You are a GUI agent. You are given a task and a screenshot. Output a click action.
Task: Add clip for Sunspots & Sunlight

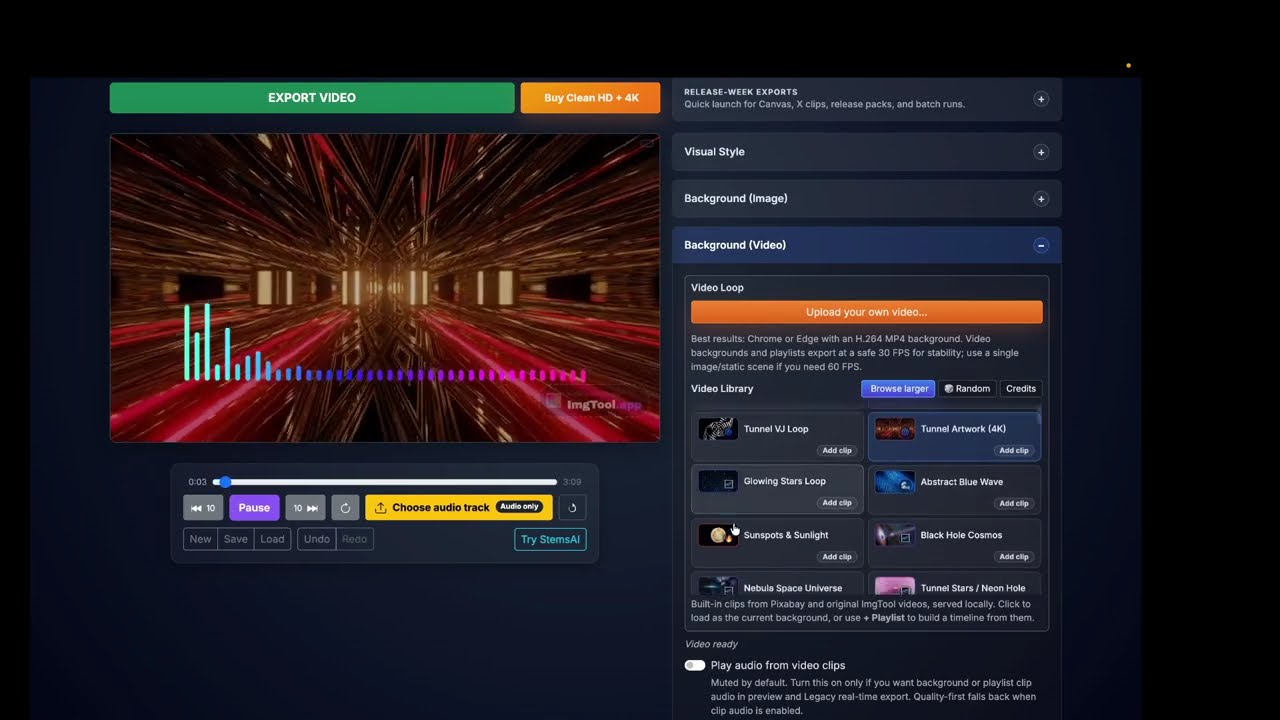tap(837, 557)
